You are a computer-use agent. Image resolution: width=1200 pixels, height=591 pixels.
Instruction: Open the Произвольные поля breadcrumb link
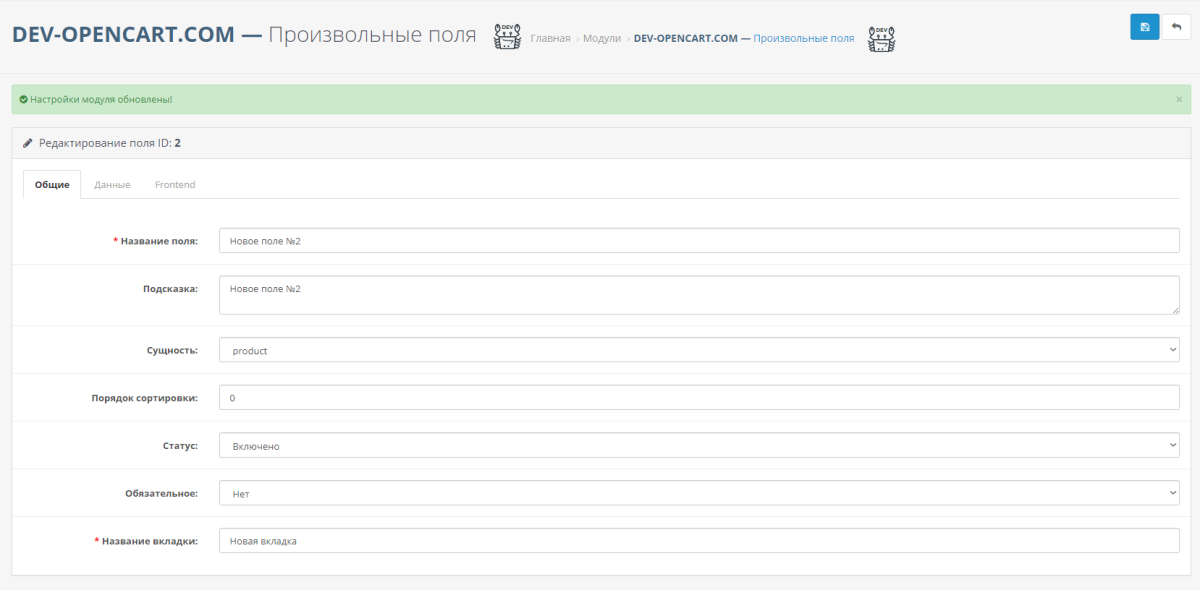tap(744, 38)
